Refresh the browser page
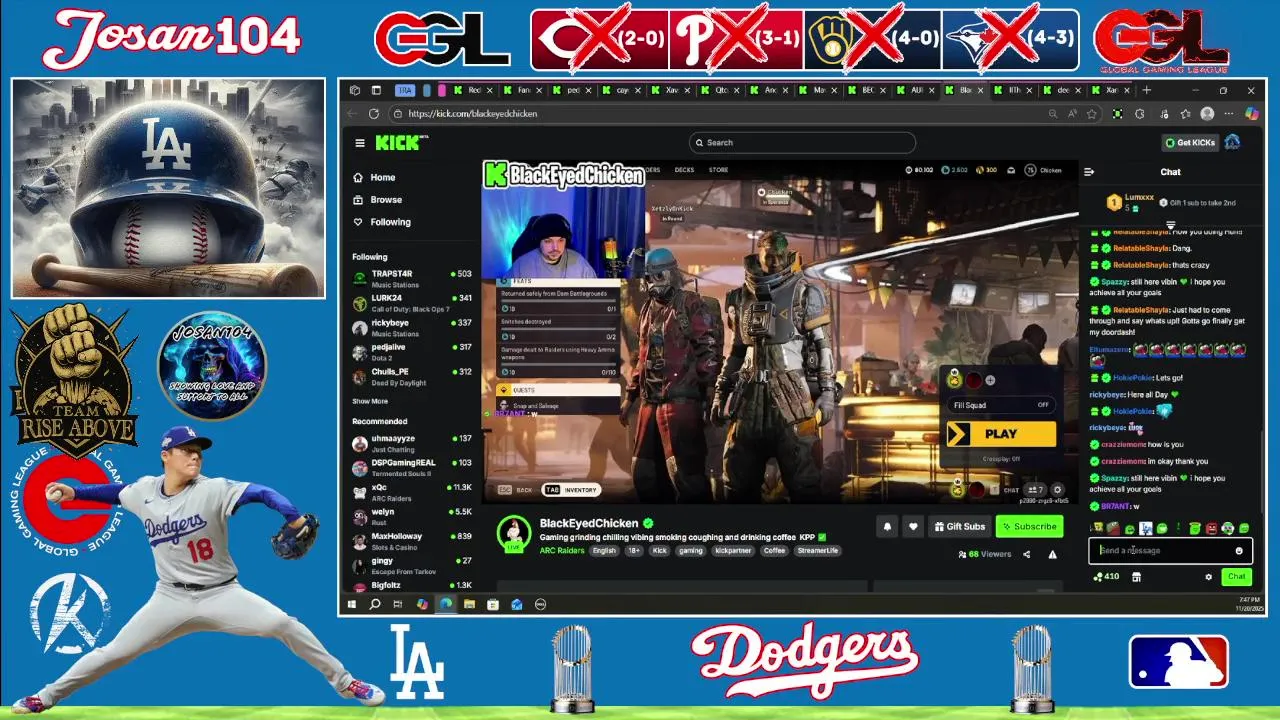Screen dimensions: 1280x720 coord(374,114)
